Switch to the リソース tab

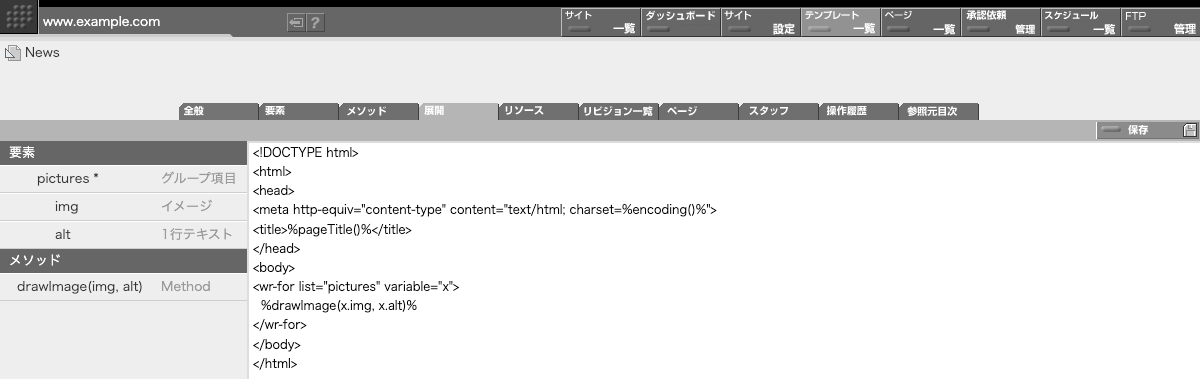[x=538, y=111]
